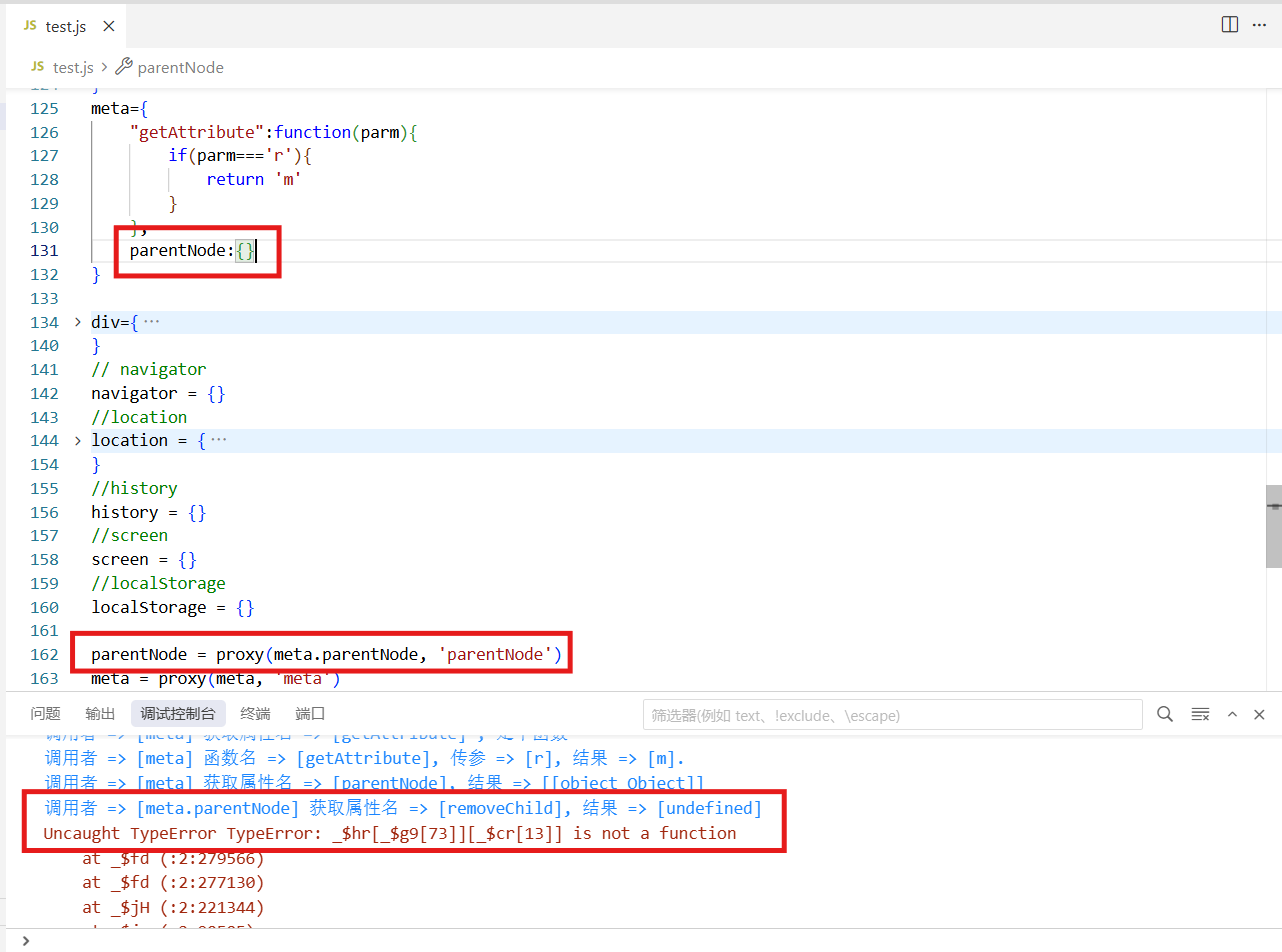The width and height of the screenshot is (1282, 952).
Task: Click the parentNode breadcrumb symbol
Action: point(180,67)
